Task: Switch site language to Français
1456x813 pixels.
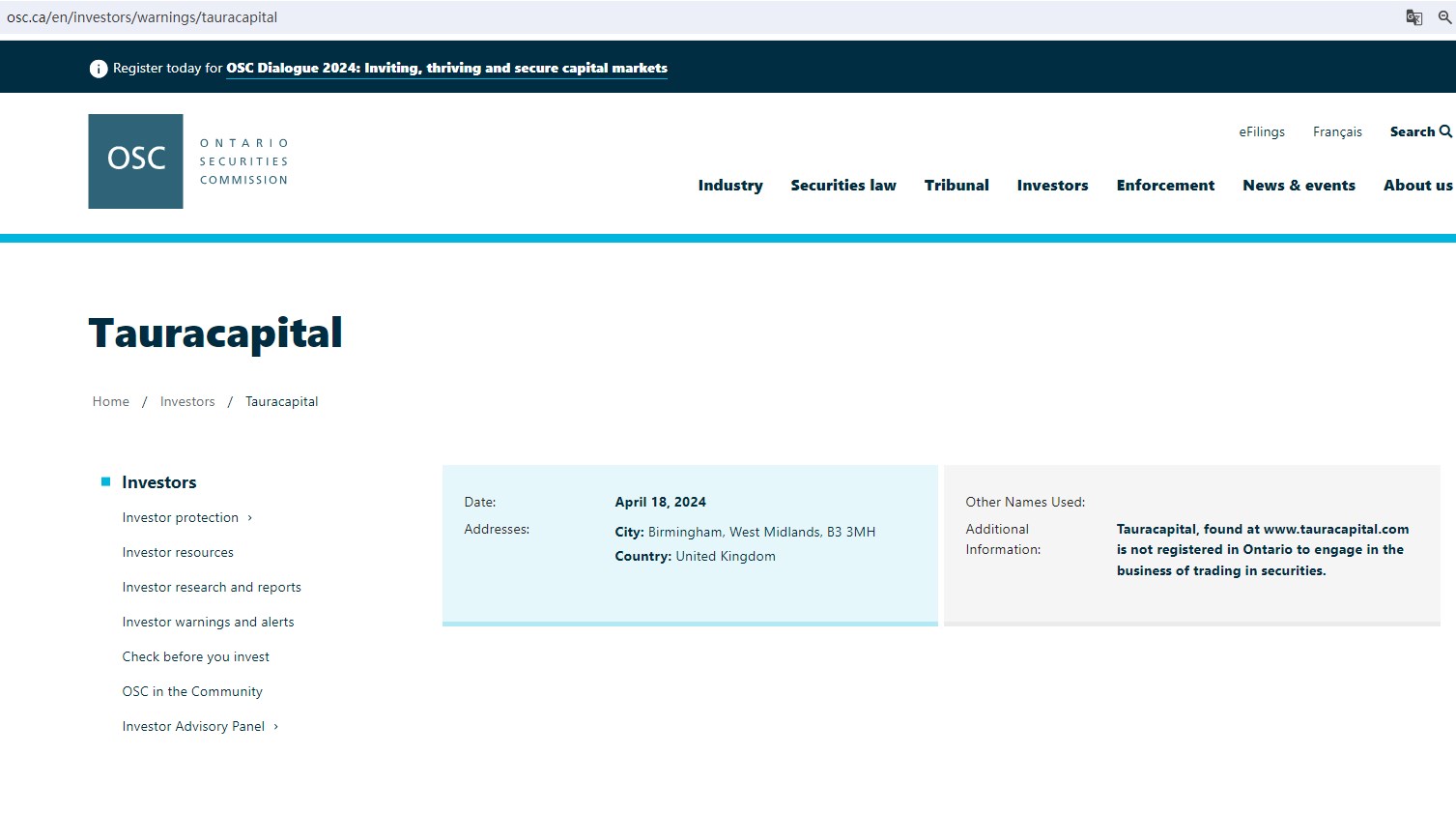Action: (x=1337, y=131)
